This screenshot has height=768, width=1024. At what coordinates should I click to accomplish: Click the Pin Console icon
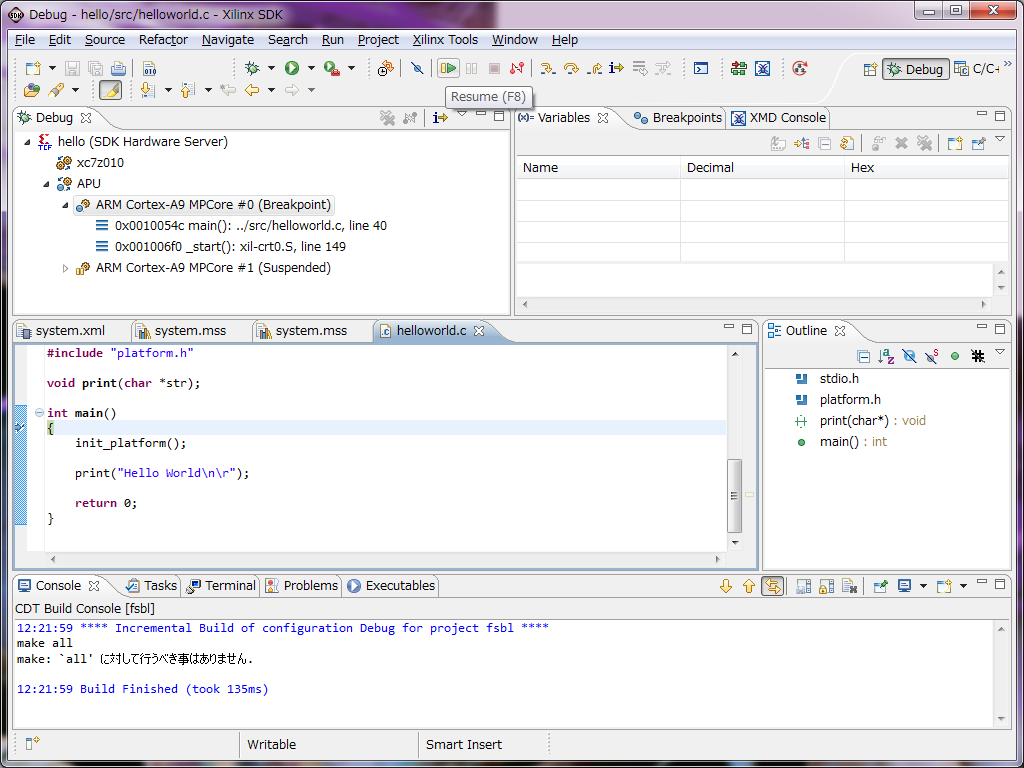[880, 586]
